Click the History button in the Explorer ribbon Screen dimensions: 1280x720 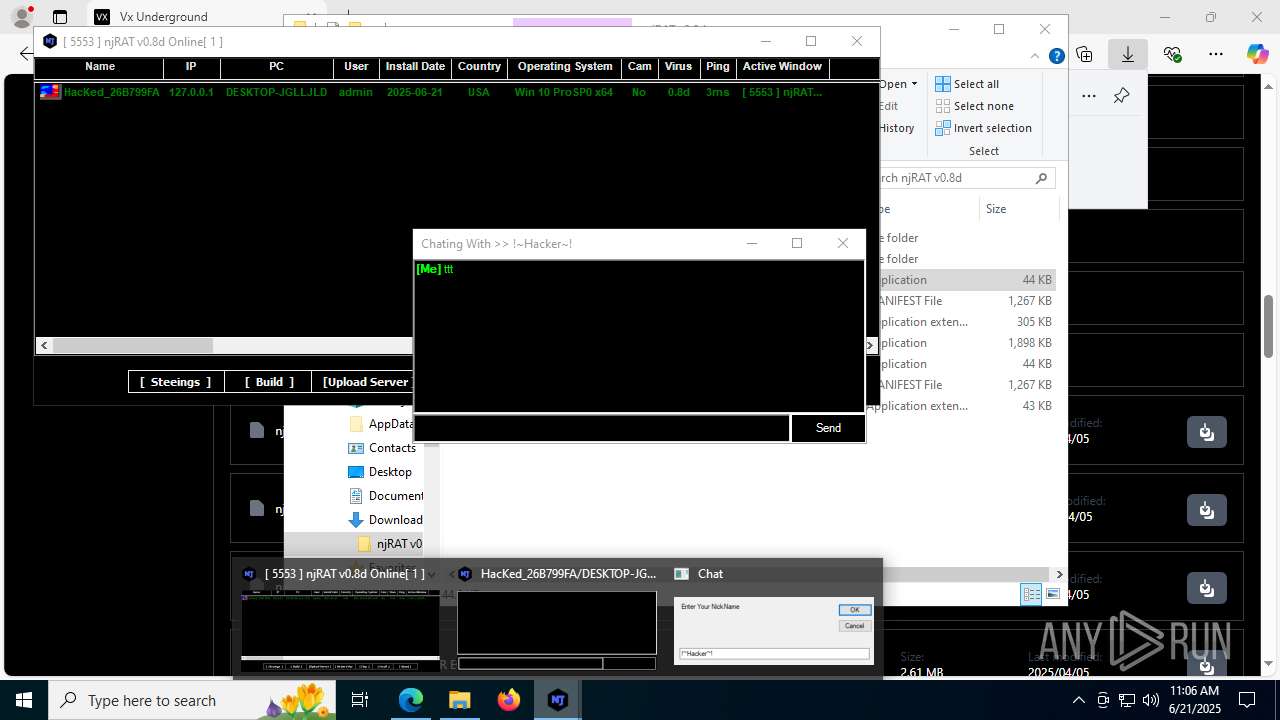[x=897, y=128]
